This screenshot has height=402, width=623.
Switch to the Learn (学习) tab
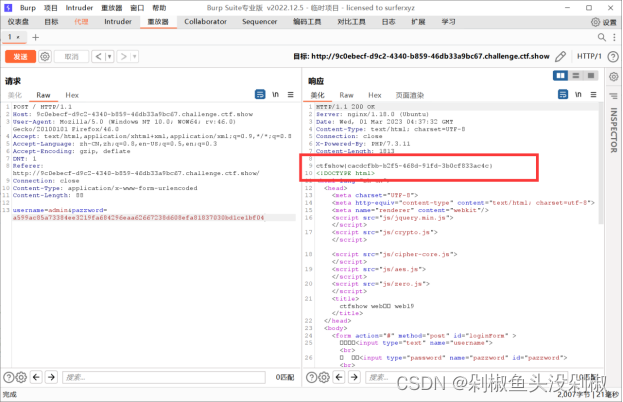click(448, 22)
